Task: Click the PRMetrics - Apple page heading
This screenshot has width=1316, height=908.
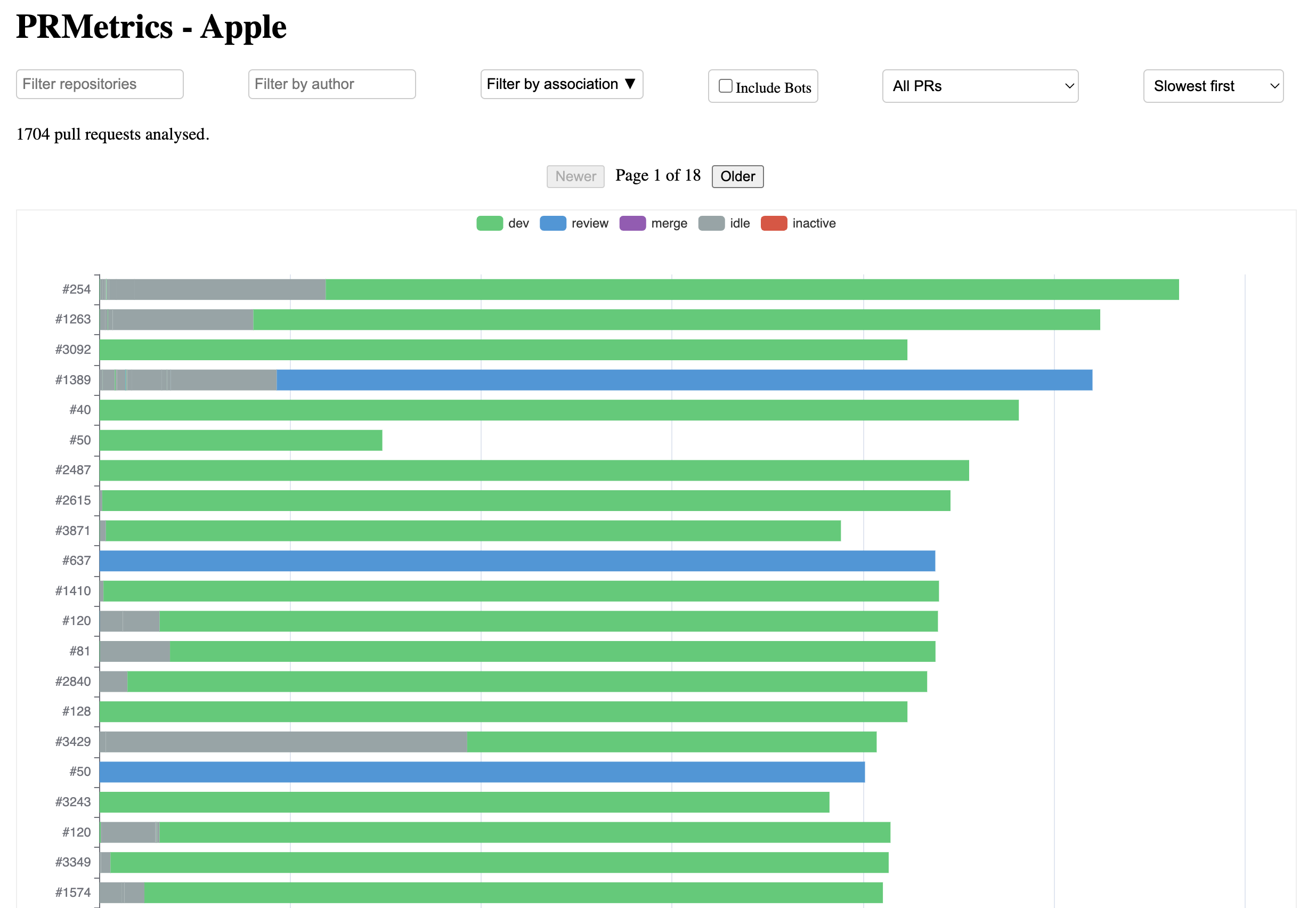Action: click(151, 26)
